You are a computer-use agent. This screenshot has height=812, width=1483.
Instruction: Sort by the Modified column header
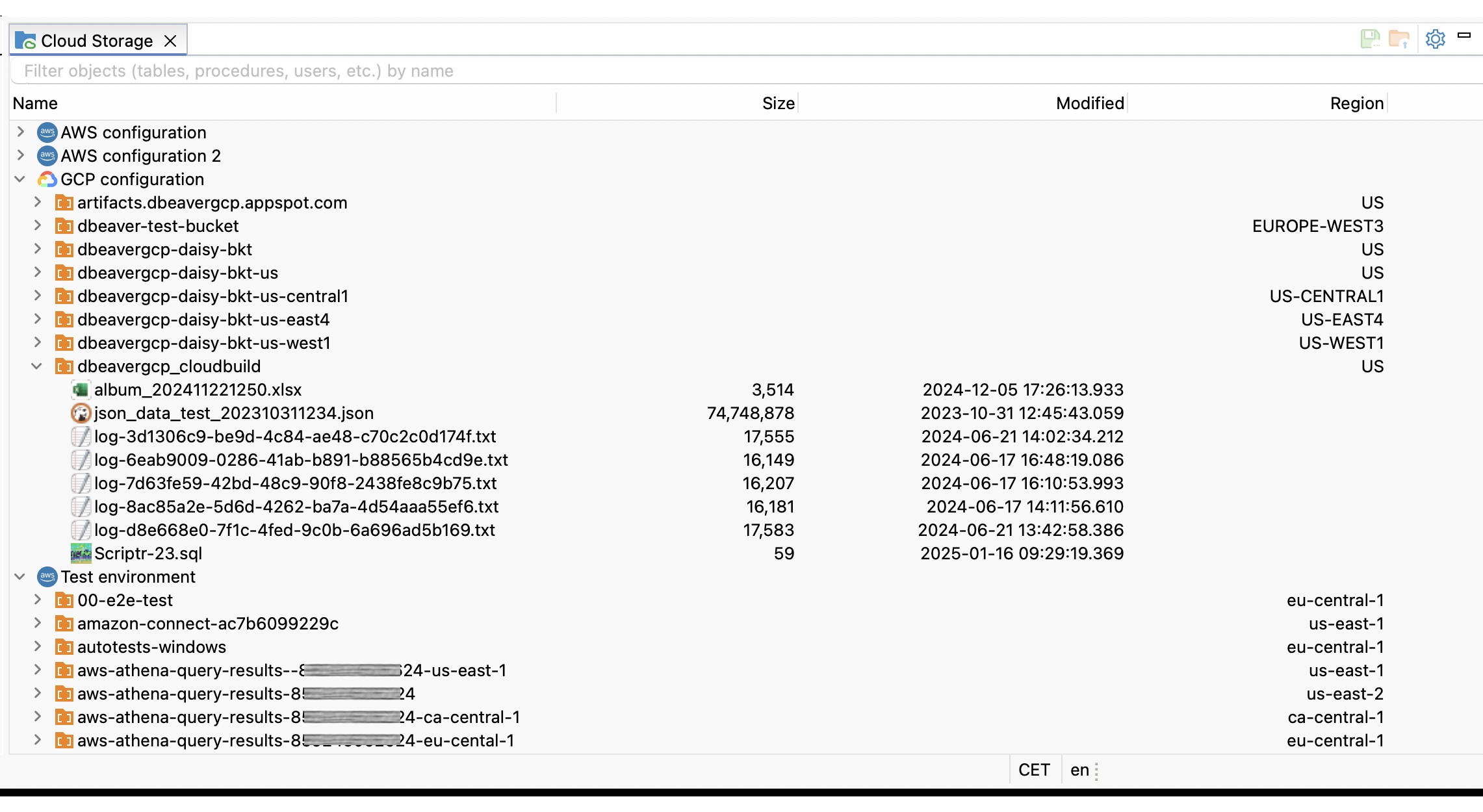[1089, 103]
